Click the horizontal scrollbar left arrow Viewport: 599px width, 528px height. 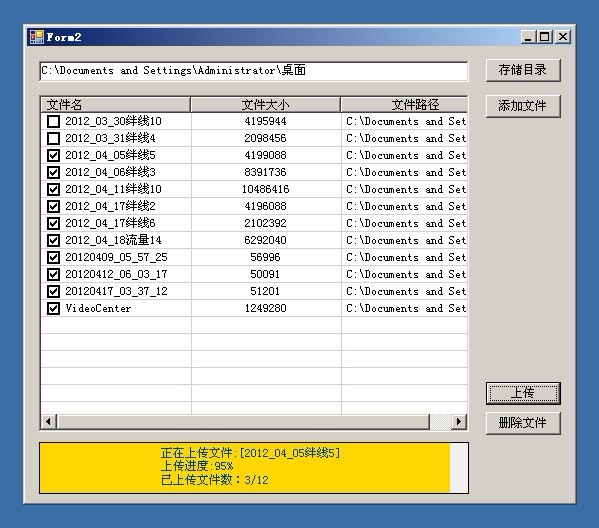[49, 422]
